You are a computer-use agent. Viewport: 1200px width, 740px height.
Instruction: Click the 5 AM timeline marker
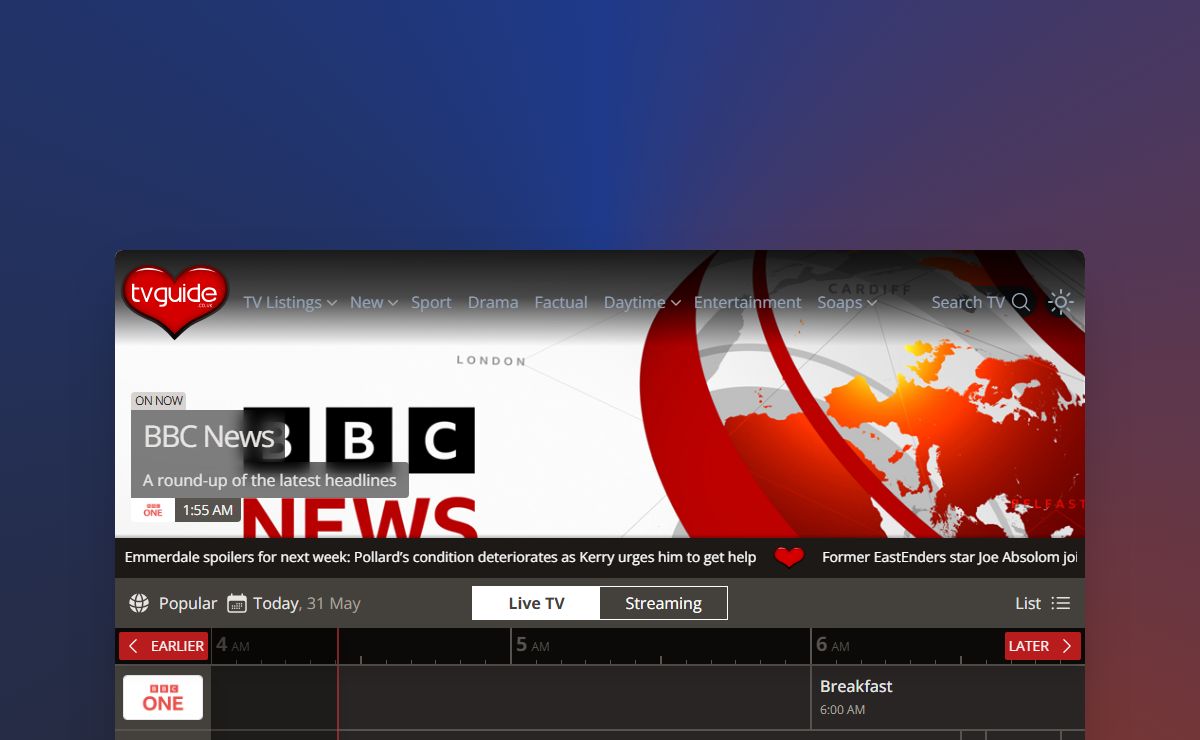533,645
